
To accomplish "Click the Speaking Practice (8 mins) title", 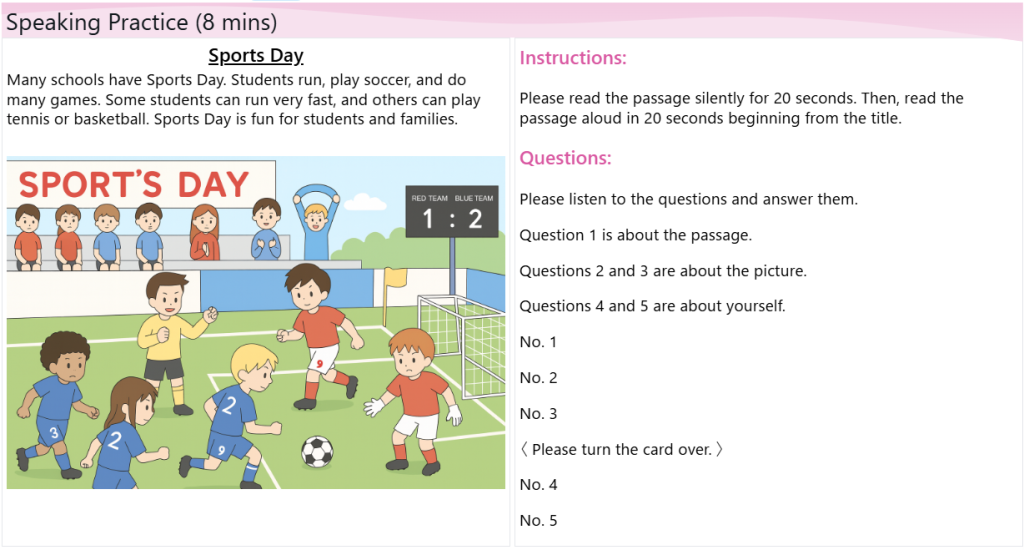I will tap(141, 22).
